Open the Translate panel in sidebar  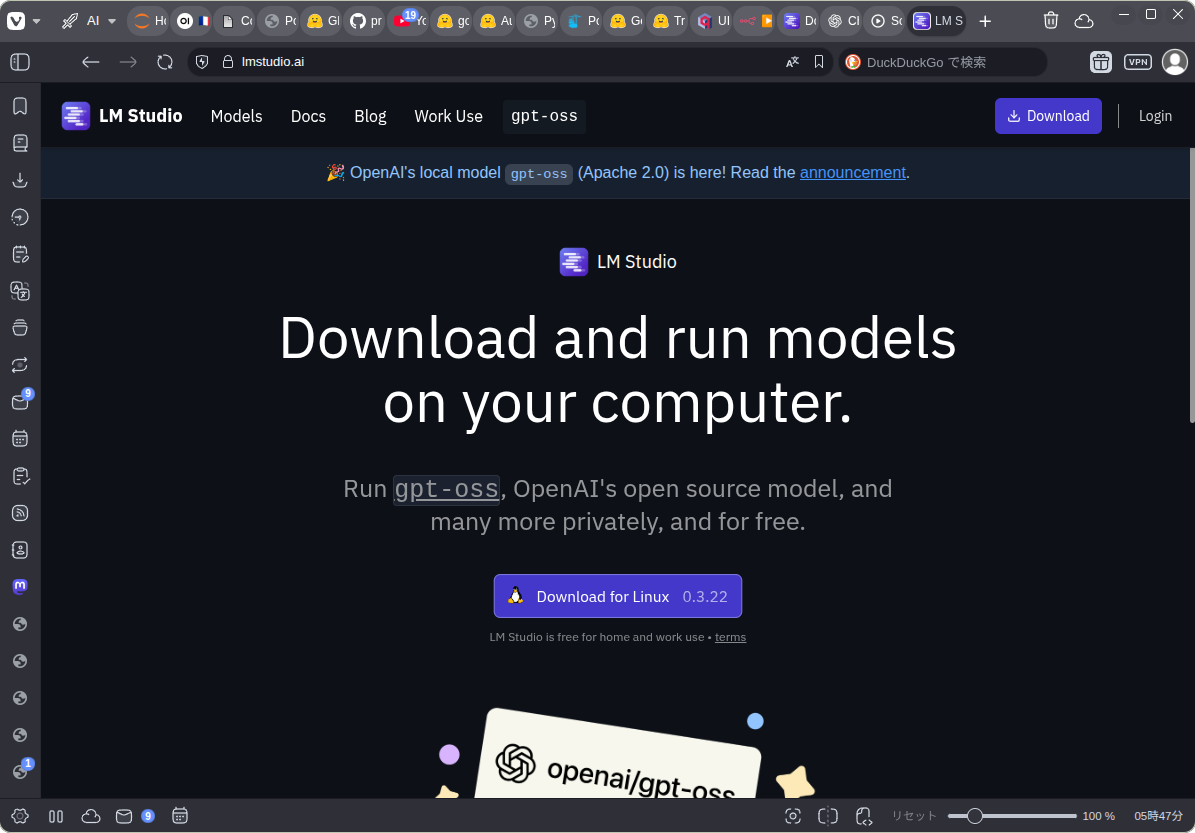coord(21,291)
